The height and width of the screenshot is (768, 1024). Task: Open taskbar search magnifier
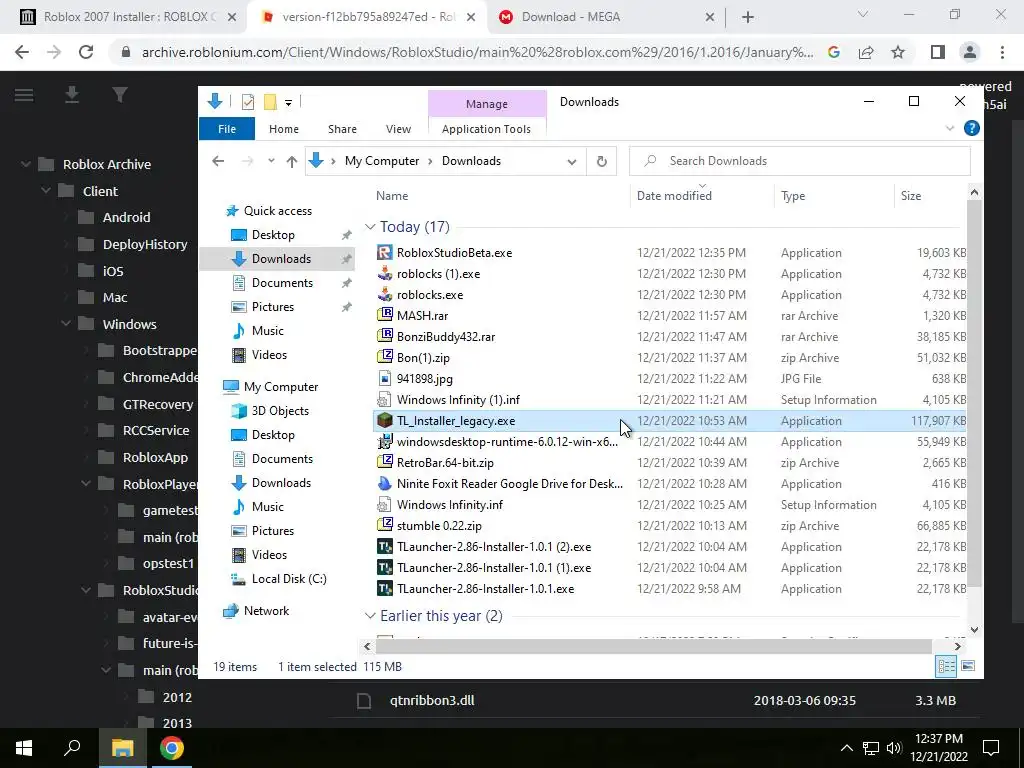pos(72,748)
